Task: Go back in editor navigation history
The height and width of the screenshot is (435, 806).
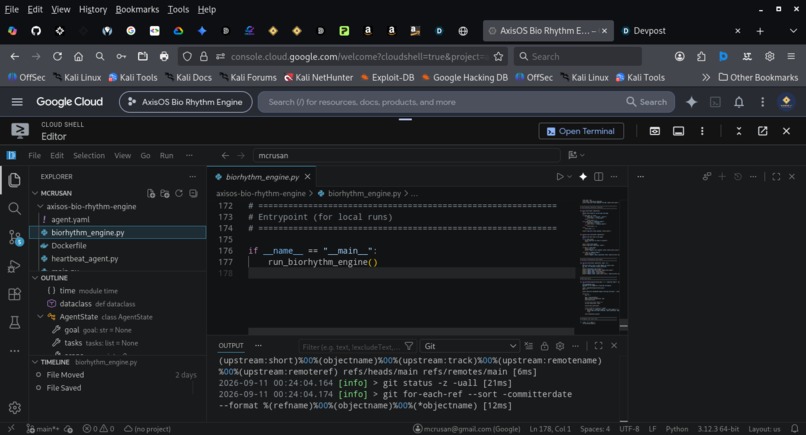Action: coord(225,155)
